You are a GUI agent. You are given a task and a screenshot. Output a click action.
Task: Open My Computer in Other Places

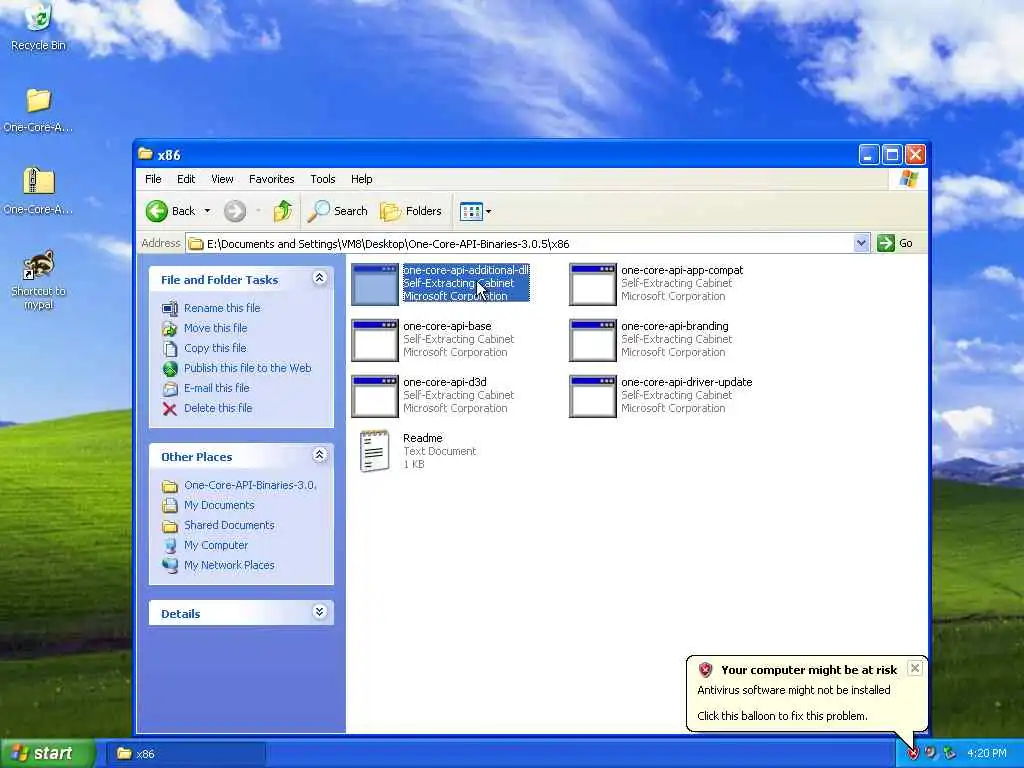click(216, 545)
